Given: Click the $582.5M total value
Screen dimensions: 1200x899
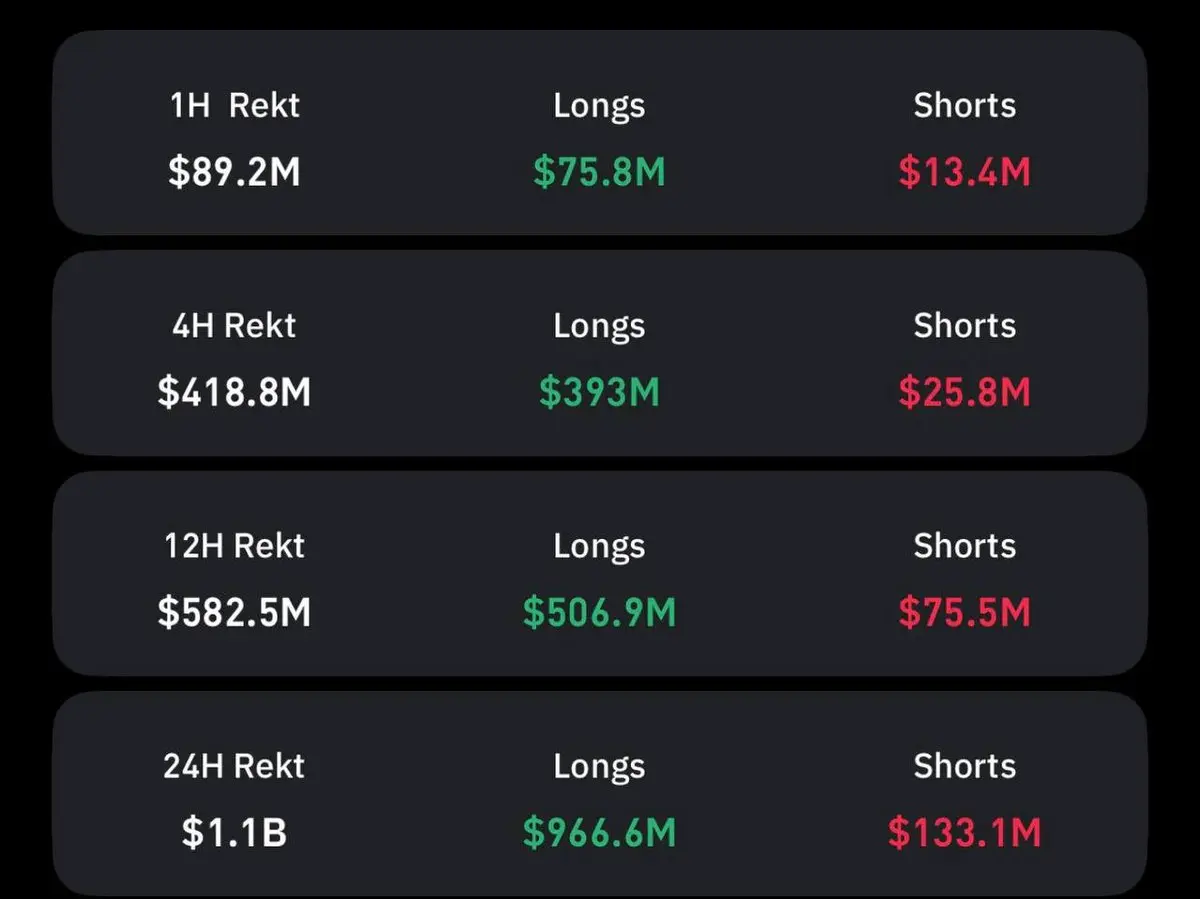Looking at the screenshot, I should coord(234,612).
